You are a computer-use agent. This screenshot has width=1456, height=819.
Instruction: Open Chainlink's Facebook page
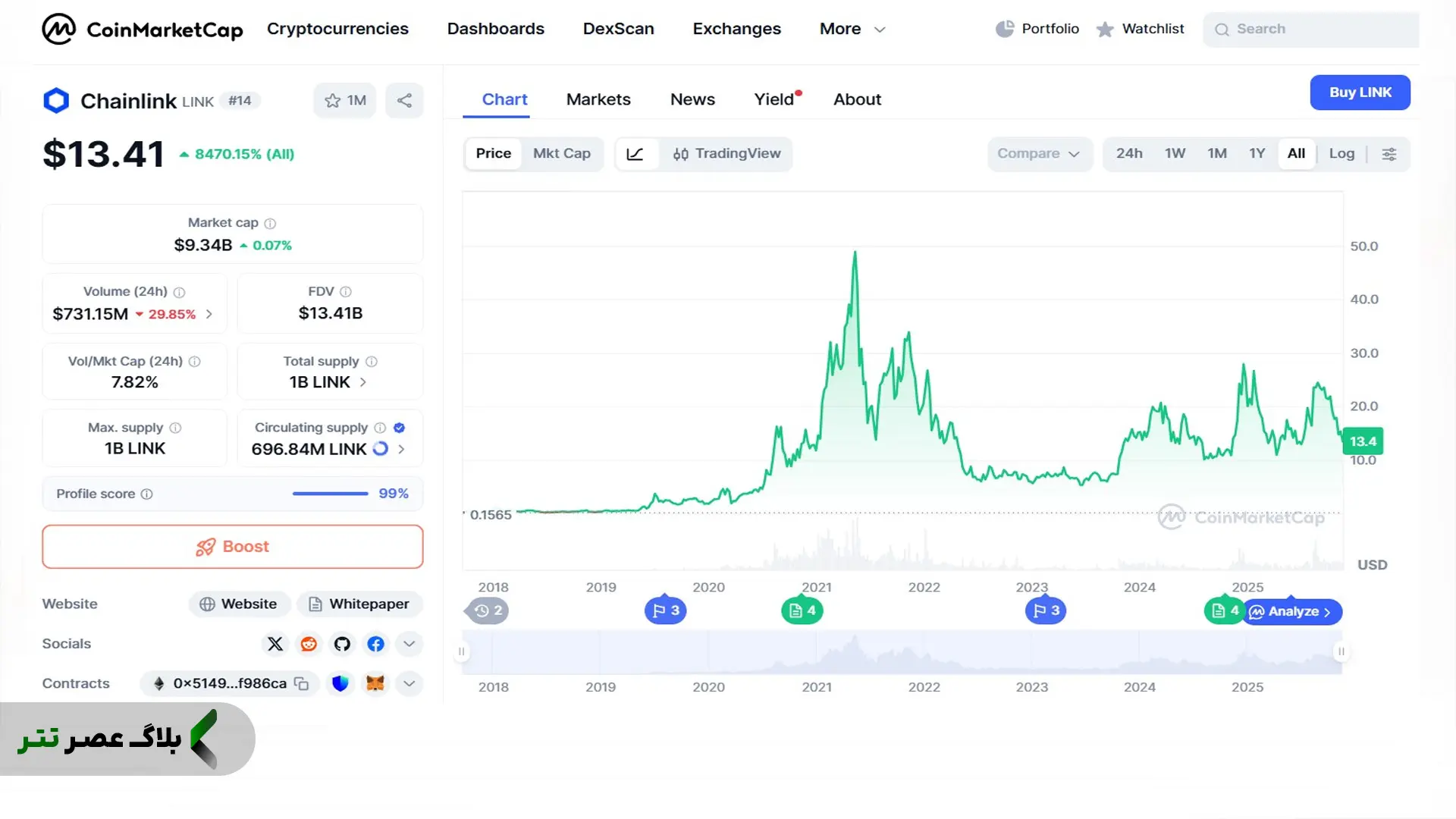point(375,644)
